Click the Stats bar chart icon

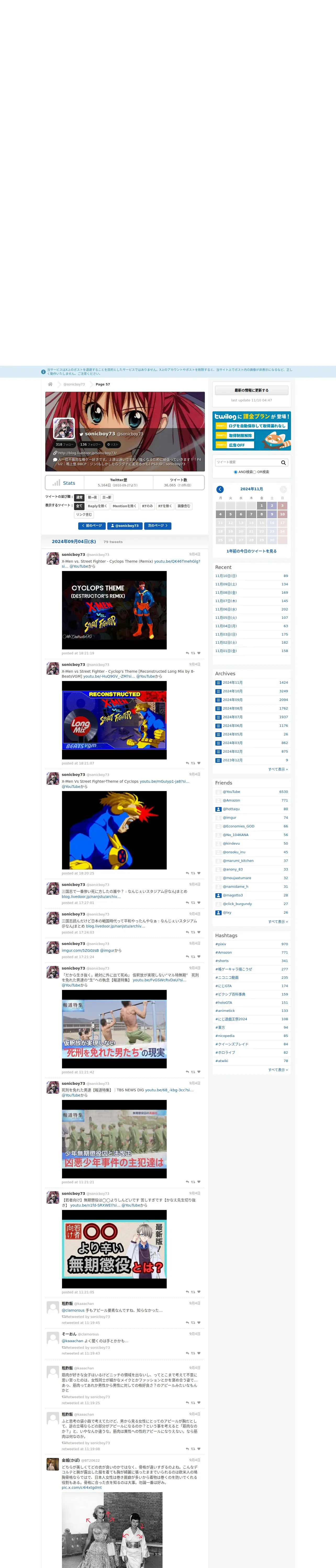(x=56, y=483)
